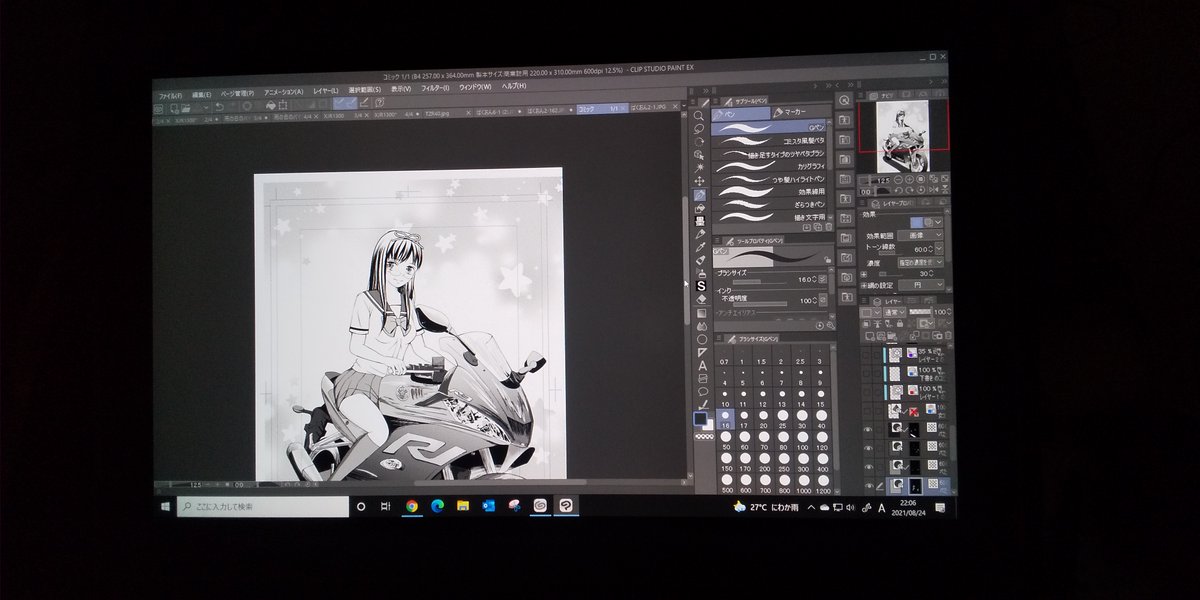Click the Windows taskbar search box
The width and height of the screenshot is (1200, 600).
[263, 507]
